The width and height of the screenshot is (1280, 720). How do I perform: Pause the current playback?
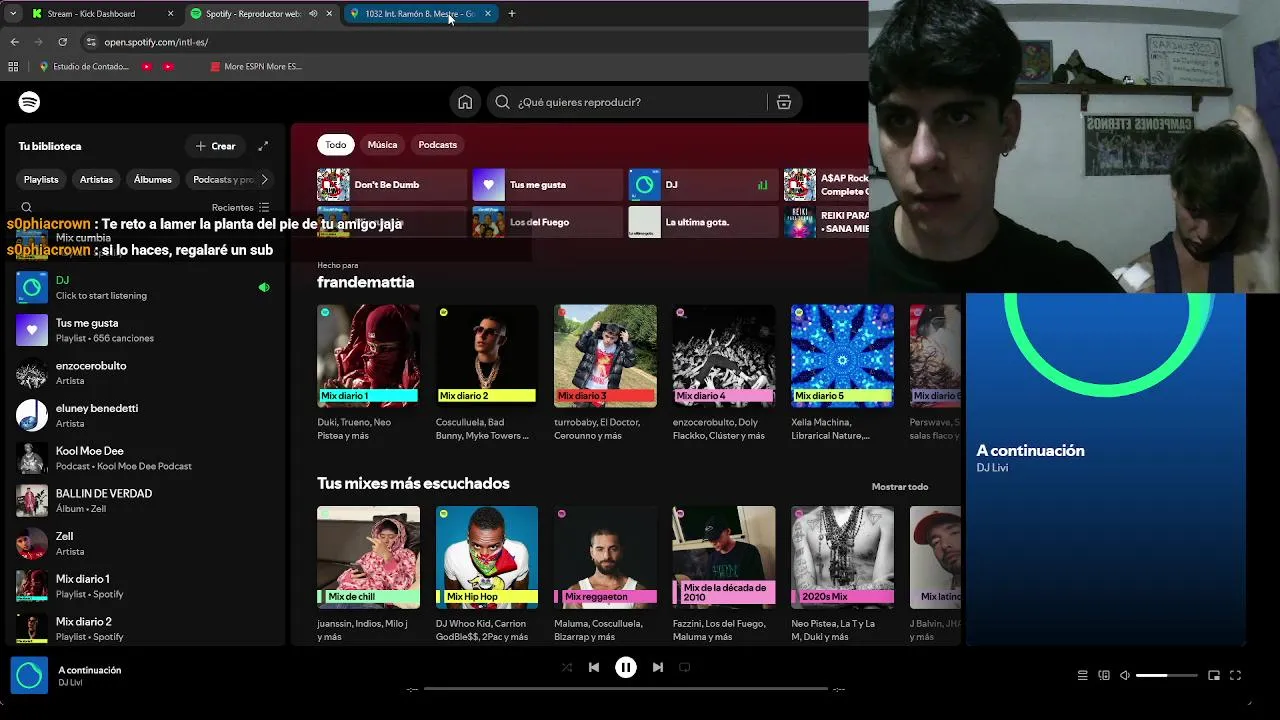pyautogui.click(x=626, y=667)
